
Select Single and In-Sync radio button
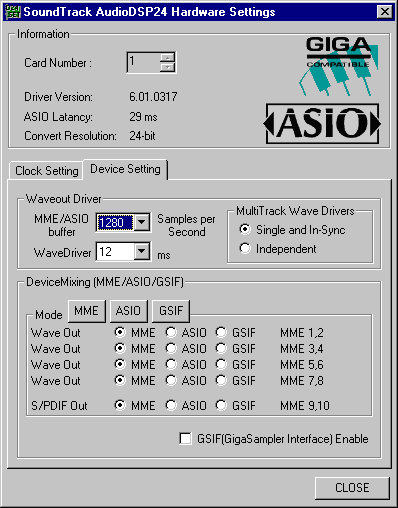click(x=245, y=229)
